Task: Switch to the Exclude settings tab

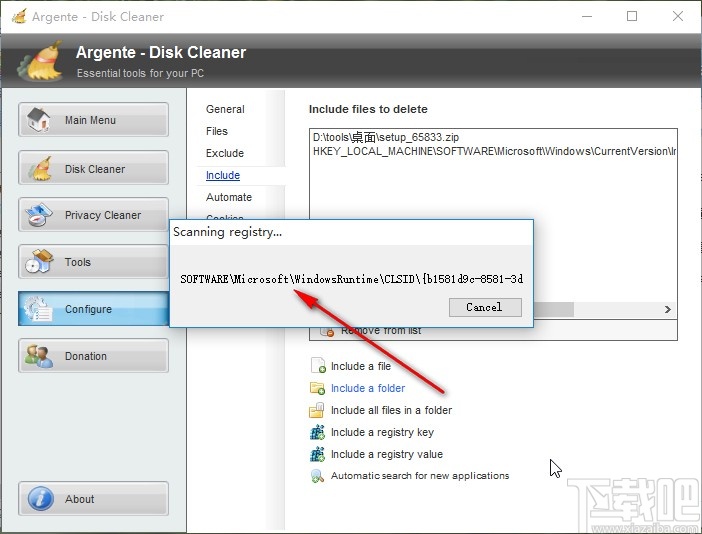Action: 225,153
